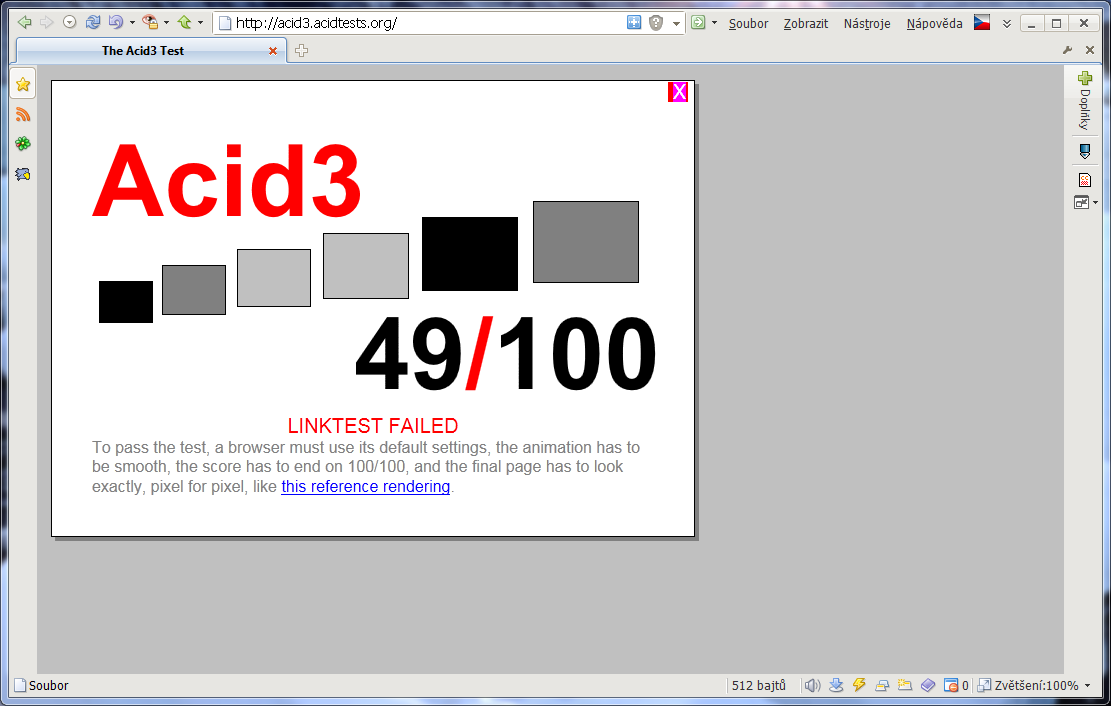This screenshot has height=706, width=1111.
Task: Click the security shield icon in address bar
Action: click(x=656, y=23)
